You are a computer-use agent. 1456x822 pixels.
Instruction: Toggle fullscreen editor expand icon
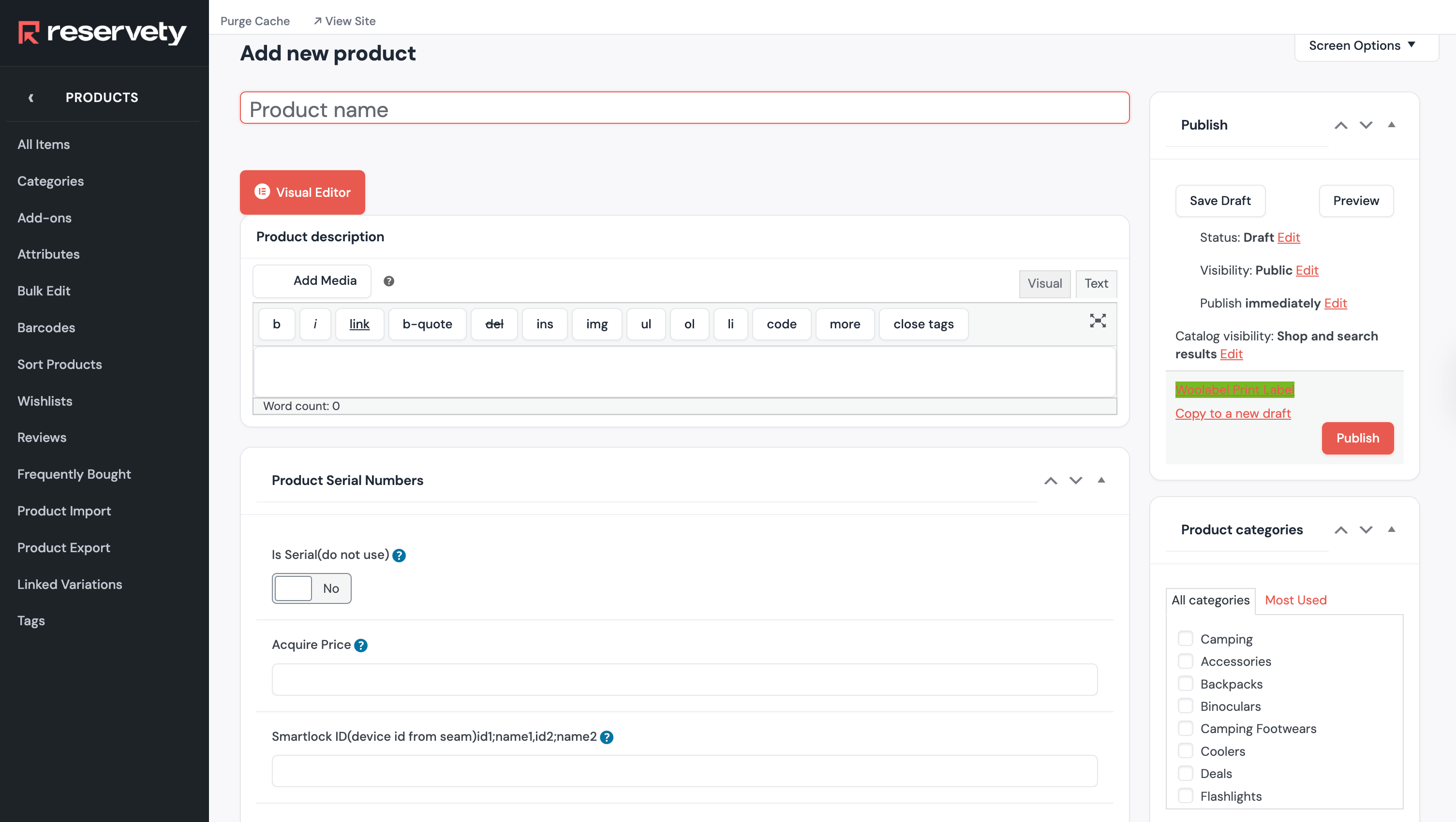[x=1098, y=321]
